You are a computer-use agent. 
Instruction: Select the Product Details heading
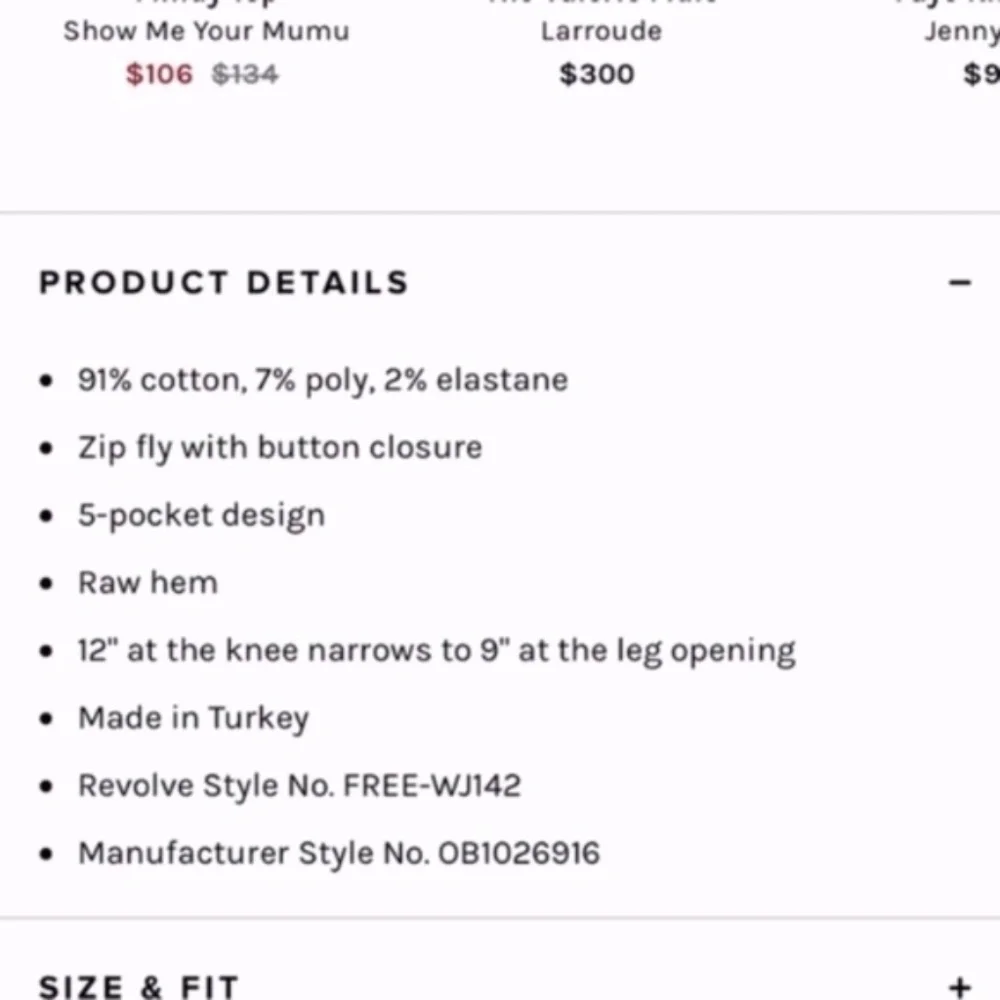(223, 282)
